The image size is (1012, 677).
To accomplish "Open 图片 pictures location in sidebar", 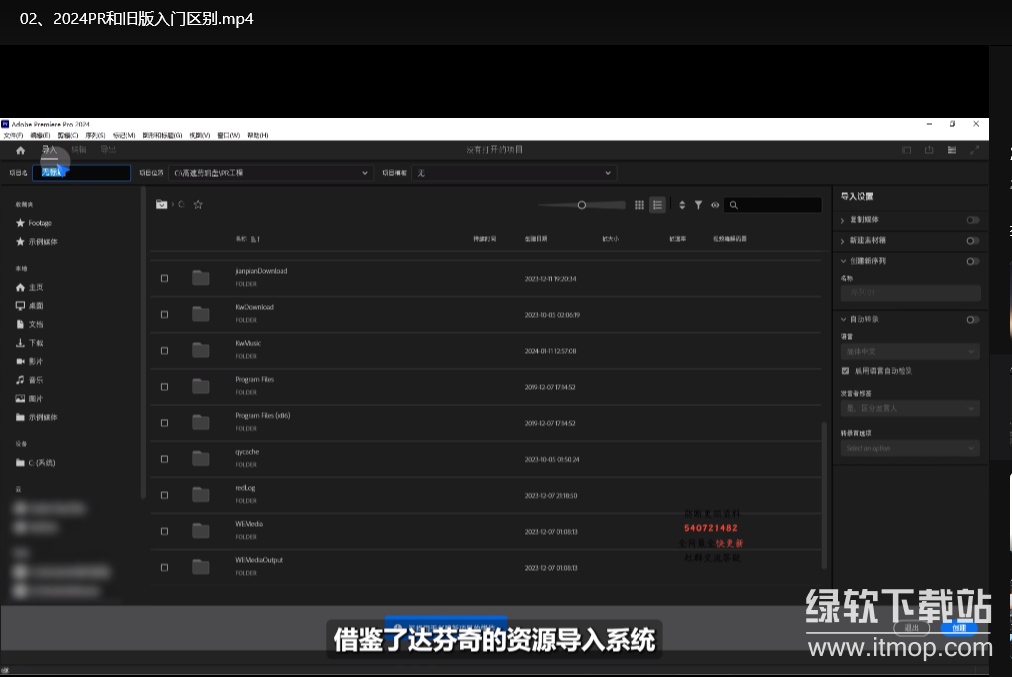I will tap(30, 398).
